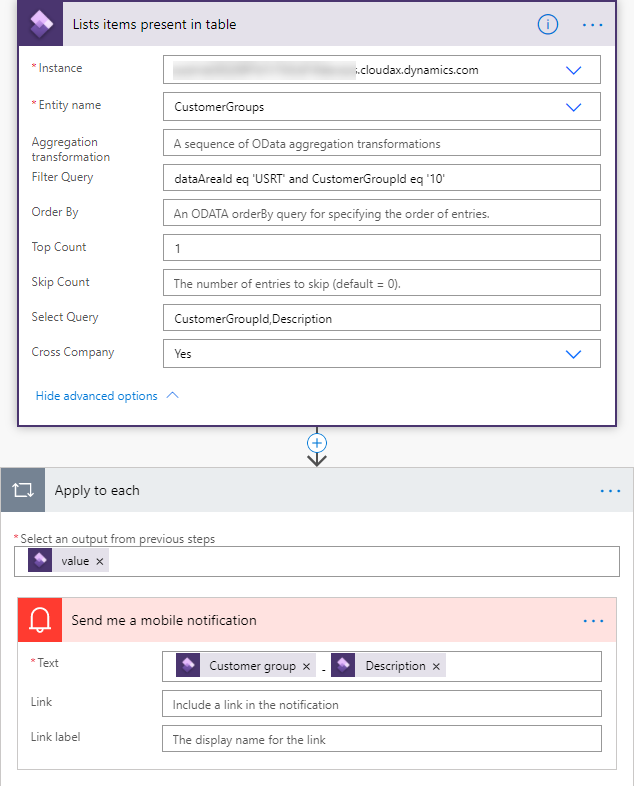Image resolution: width=634 pixels, height=786 pixels.
Task: Click the Apply to each header title
Action: point(97,490)
